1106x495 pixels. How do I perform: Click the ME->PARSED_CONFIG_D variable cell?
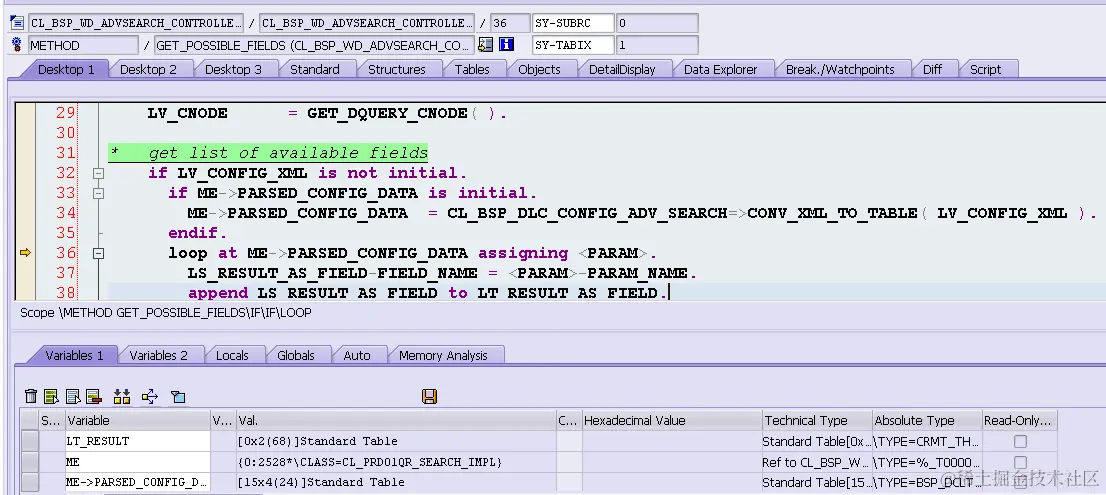(138, 482)
